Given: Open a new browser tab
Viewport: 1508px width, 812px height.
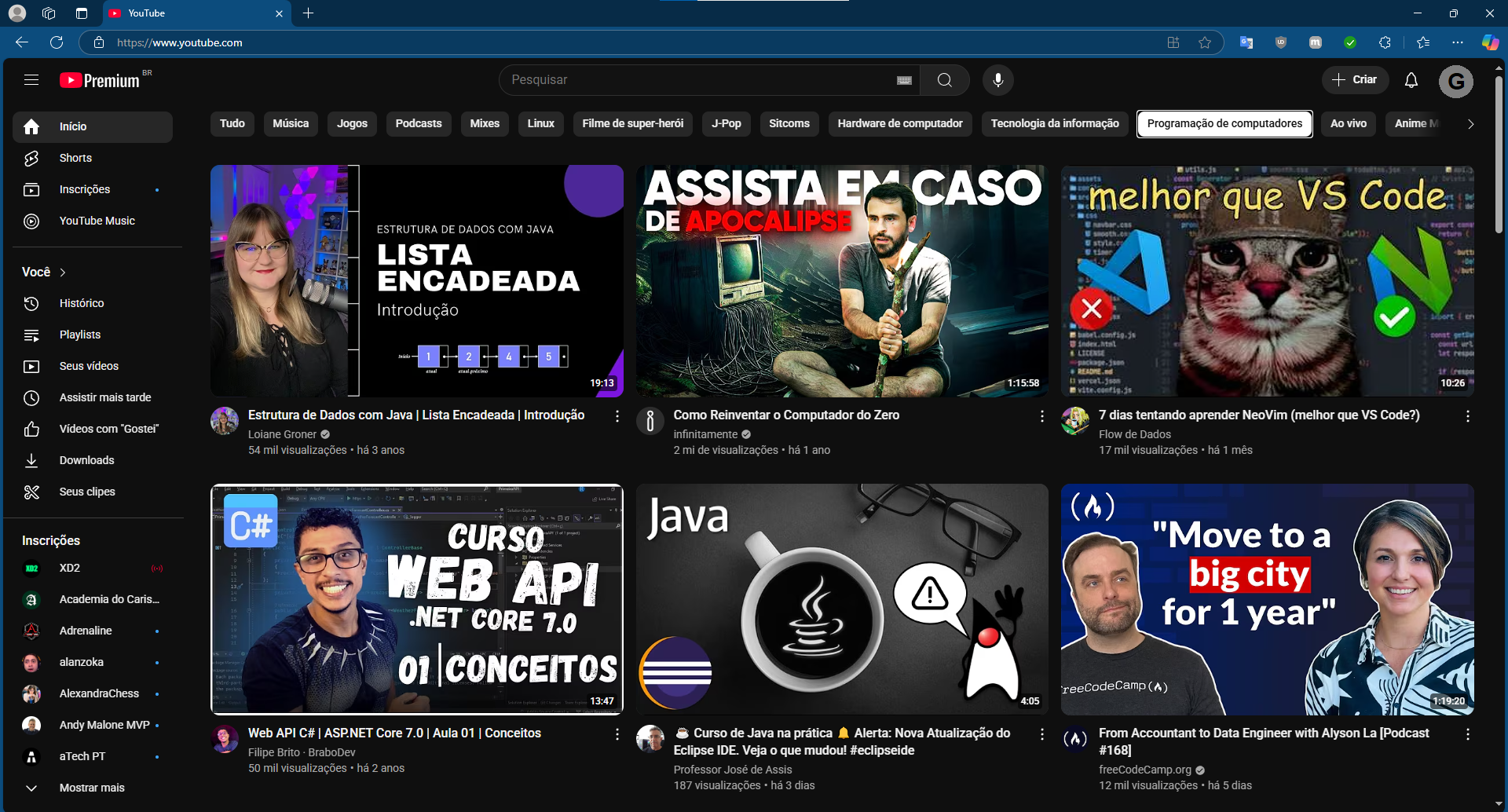Looking at the screenshot, I should [x=309, y=13].
